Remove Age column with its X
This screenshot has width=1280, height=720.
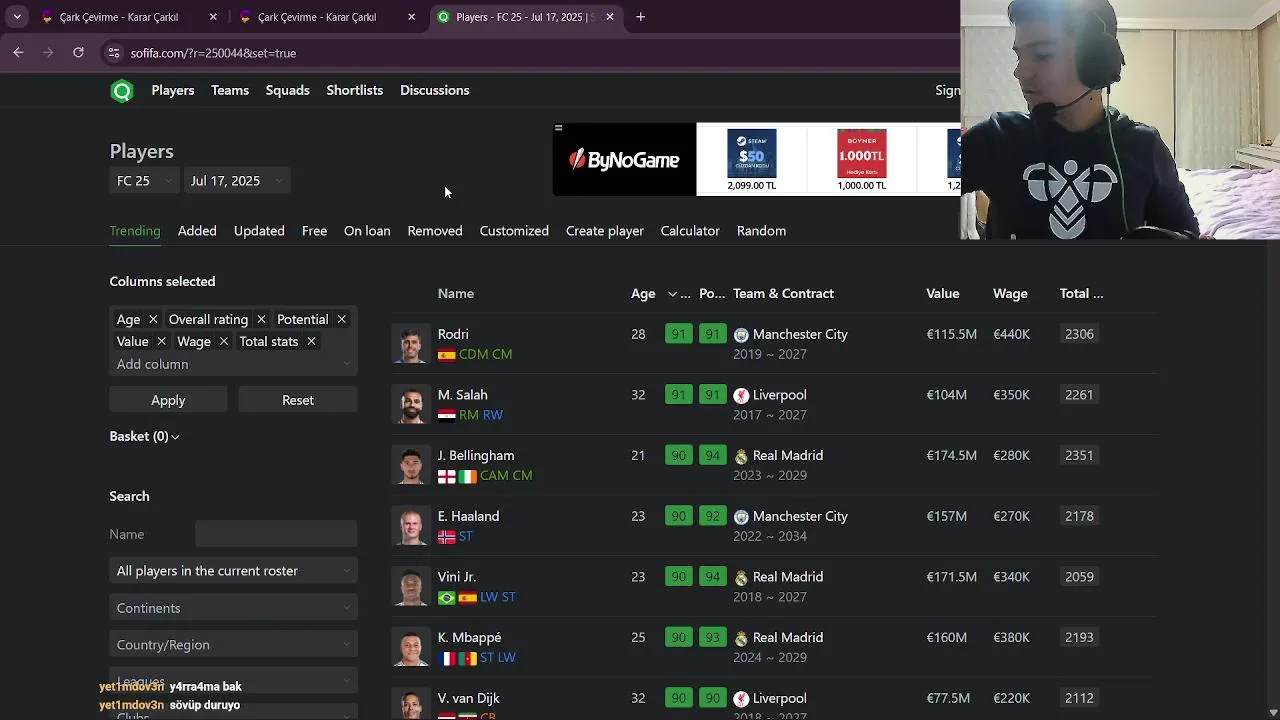(x=153, y=319)
